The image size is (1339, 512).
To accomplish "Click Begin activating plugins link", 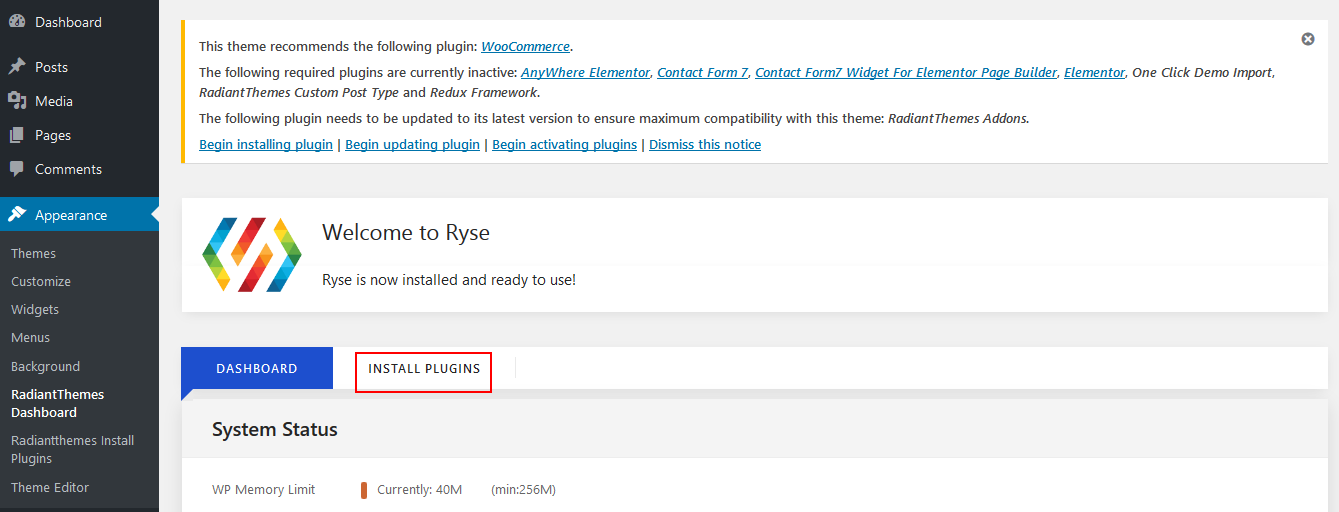I will [x=564, y=145].
